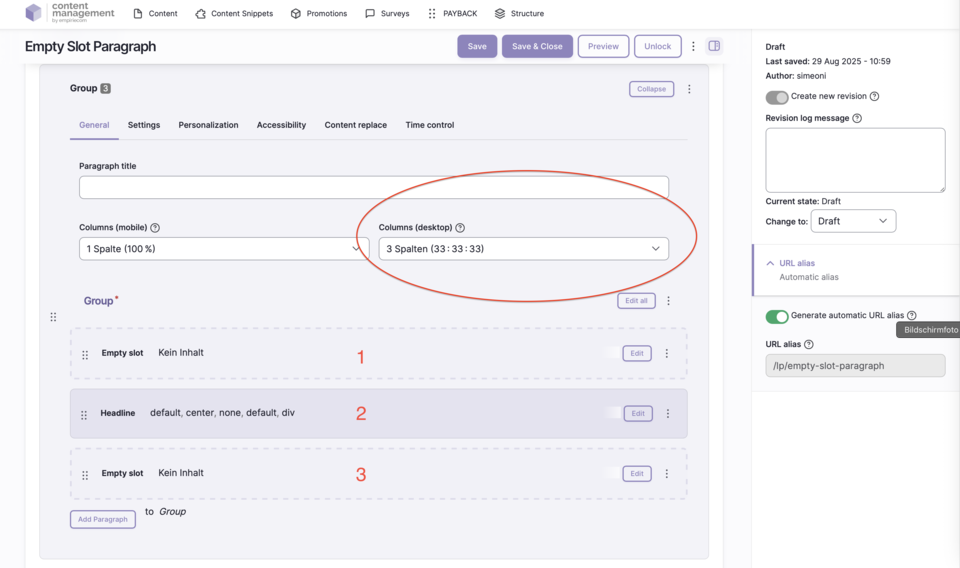
Task: Disable Generate automatic URL alias switch
Action: 777,316
